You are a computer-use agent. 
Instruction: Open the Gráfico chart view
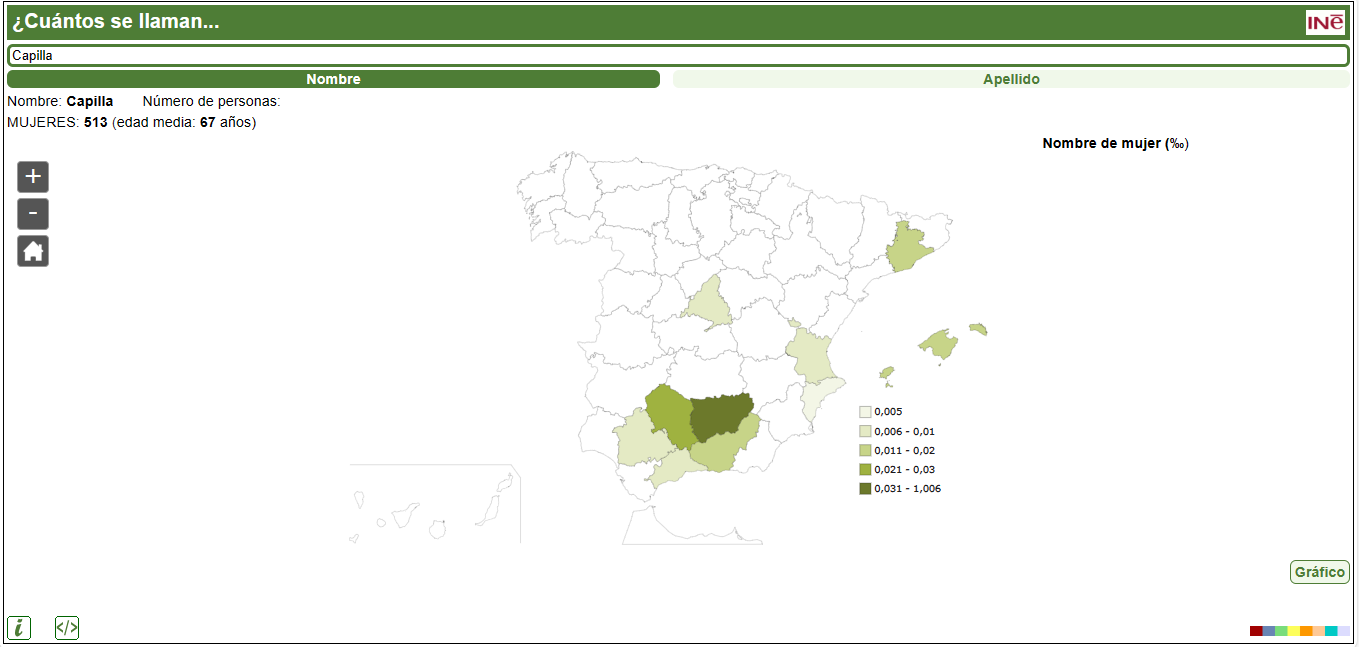1319,572
